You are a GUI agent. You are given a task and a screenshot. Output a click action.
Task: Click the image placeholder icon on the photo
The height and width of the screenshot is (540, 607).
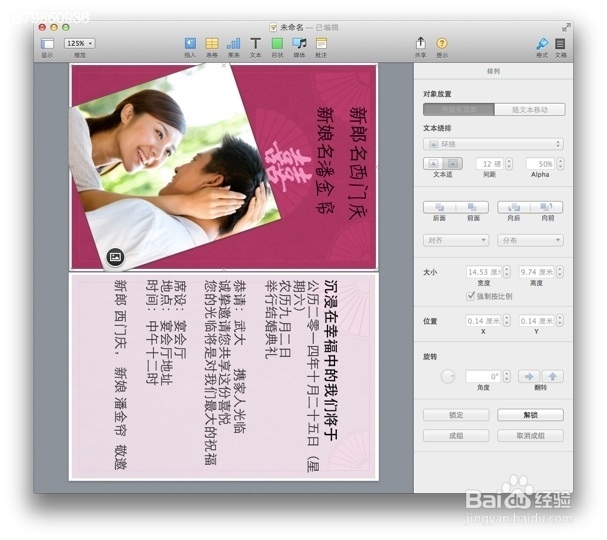click(x=115, y=257)
